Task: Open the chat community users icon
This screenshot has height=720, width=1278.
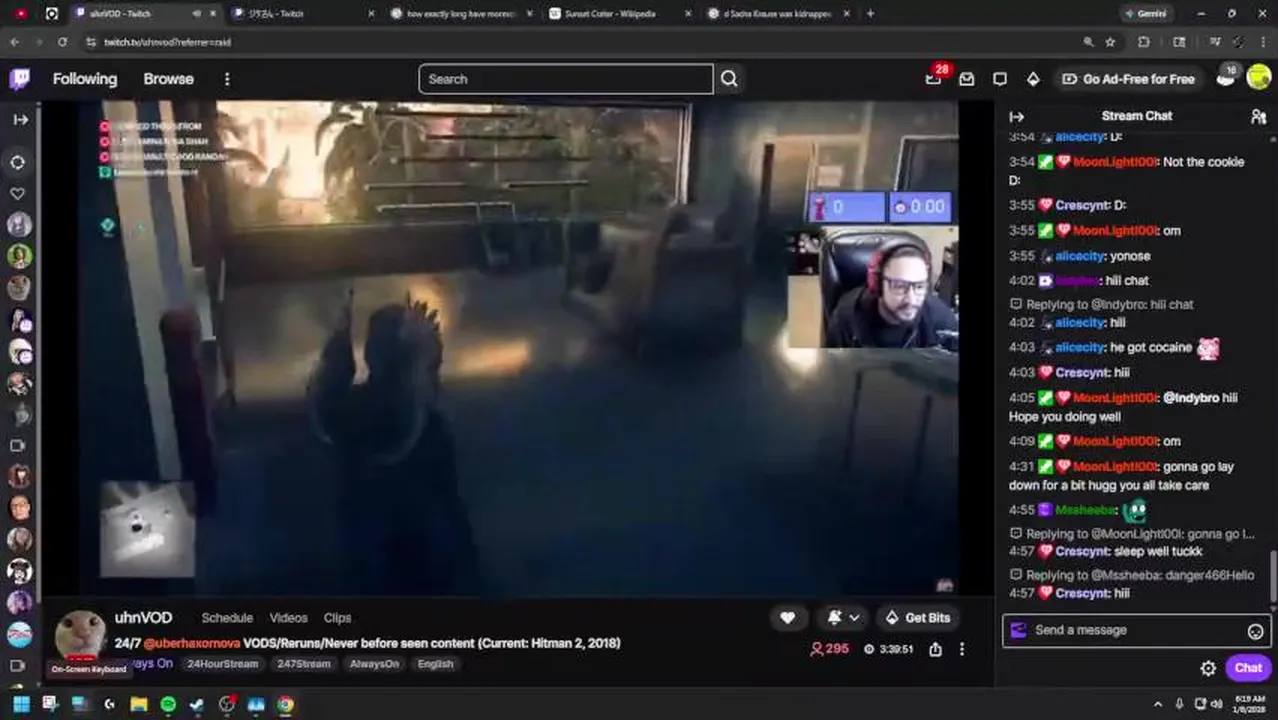Action: 1258,116
